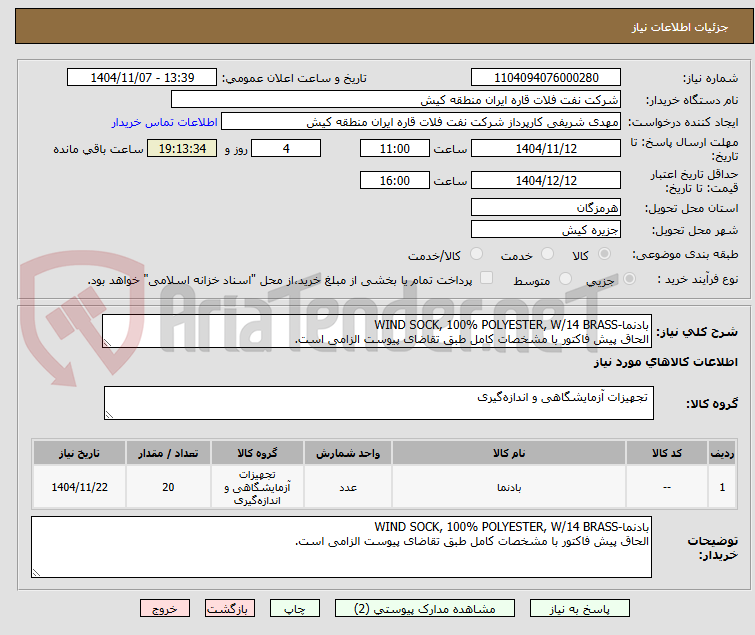The image size is (755, 635).
Task: Select the خدمت radio button
Action: (x=547, y=254)
